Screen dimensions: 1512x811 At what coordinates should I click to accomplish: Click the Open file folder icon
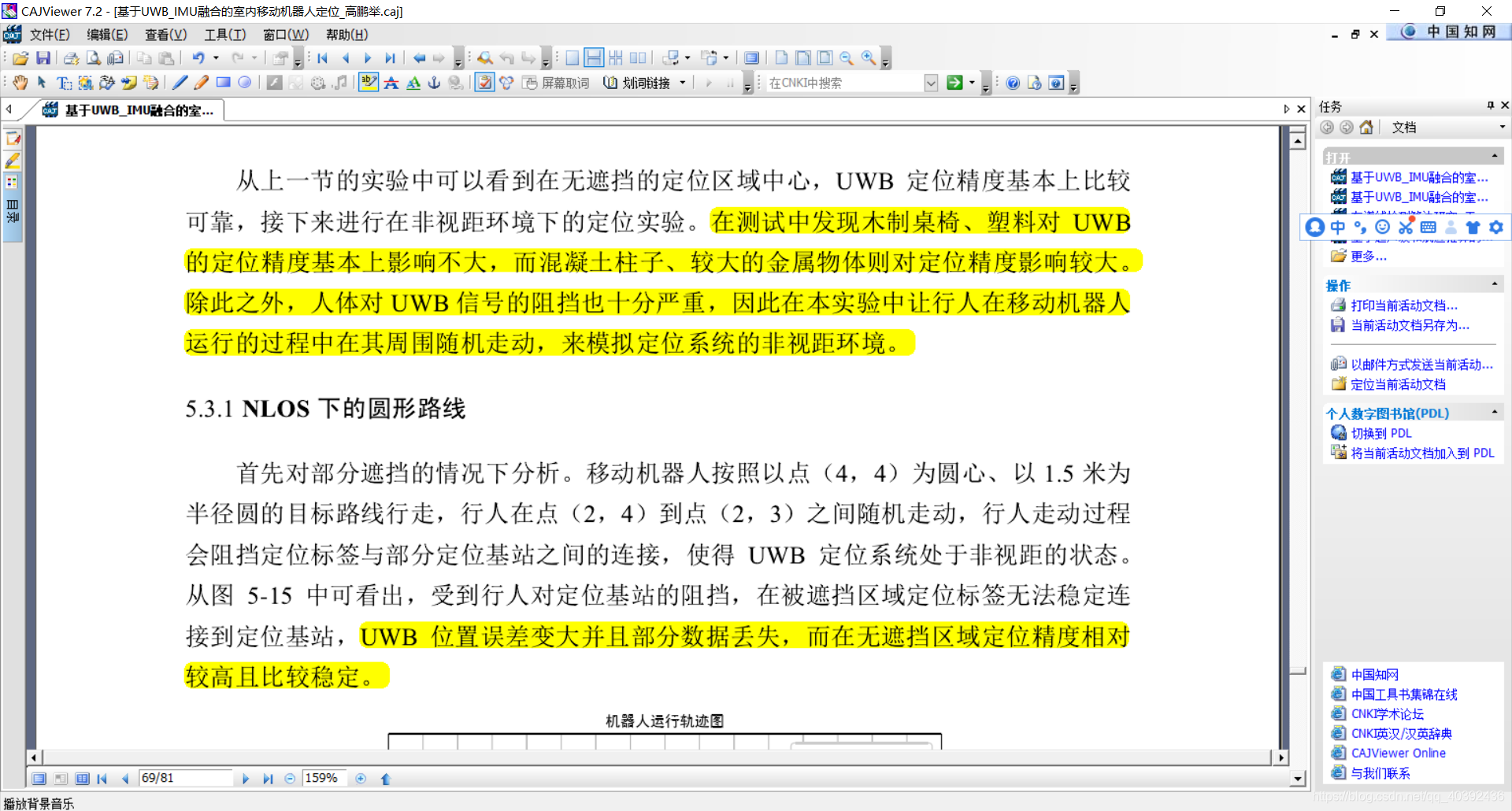[20, 58]
